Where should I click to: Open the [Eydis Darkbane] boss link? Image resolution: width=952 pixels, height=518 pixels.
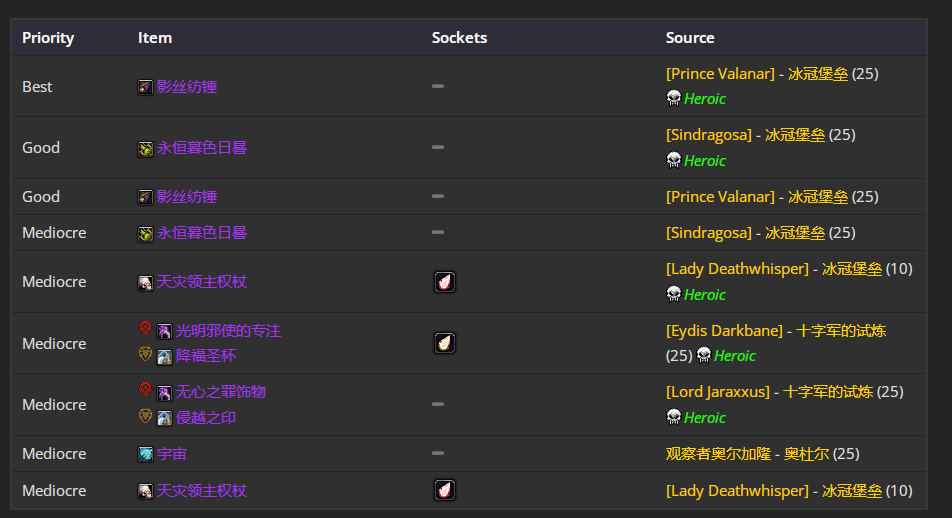726,331
